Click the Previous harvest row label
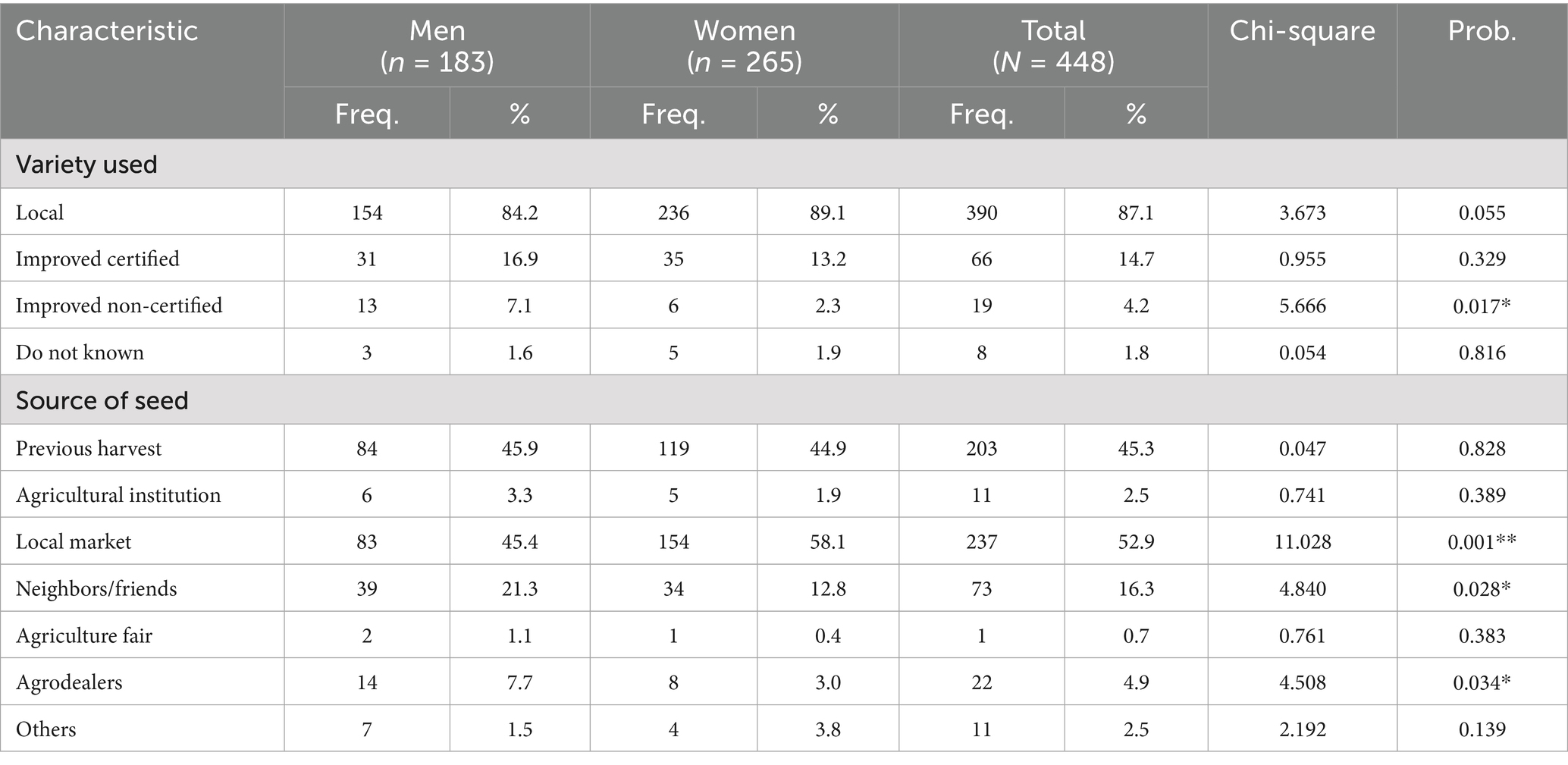This screenshot has height=765, width=1568. [89, 448]
